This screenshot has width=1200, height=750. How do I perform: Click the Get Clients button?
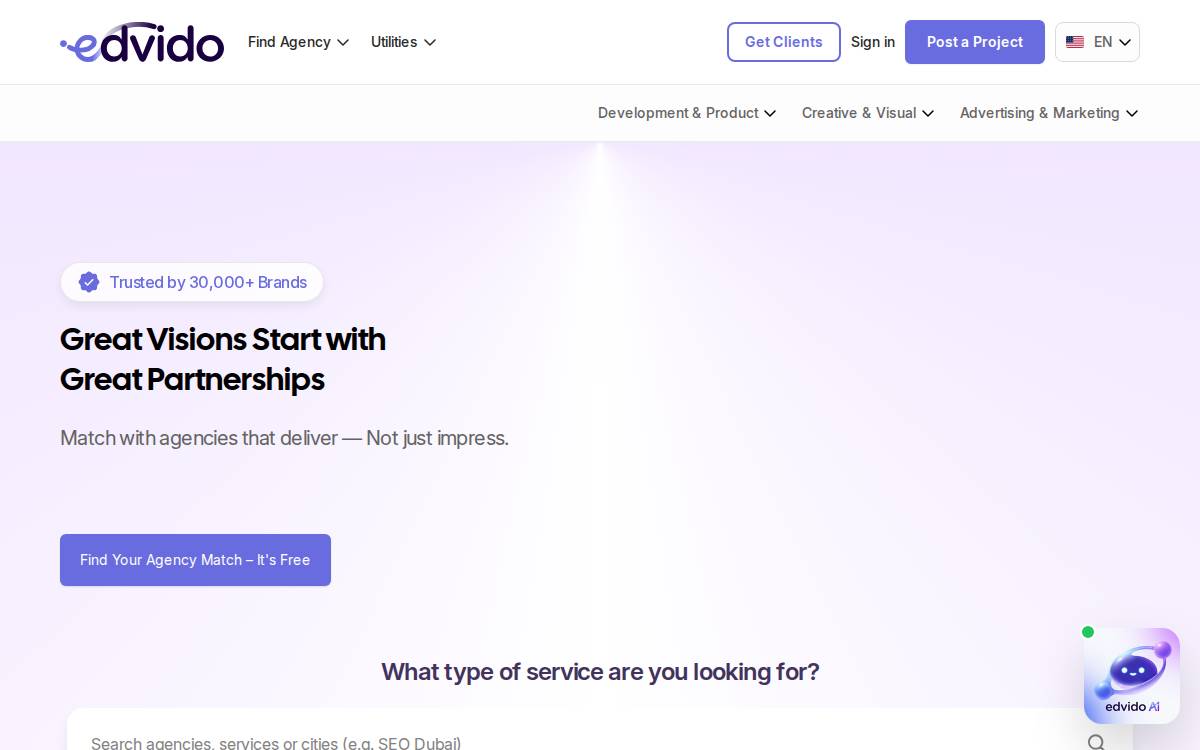pyautogui.click(x=784, y=42)
